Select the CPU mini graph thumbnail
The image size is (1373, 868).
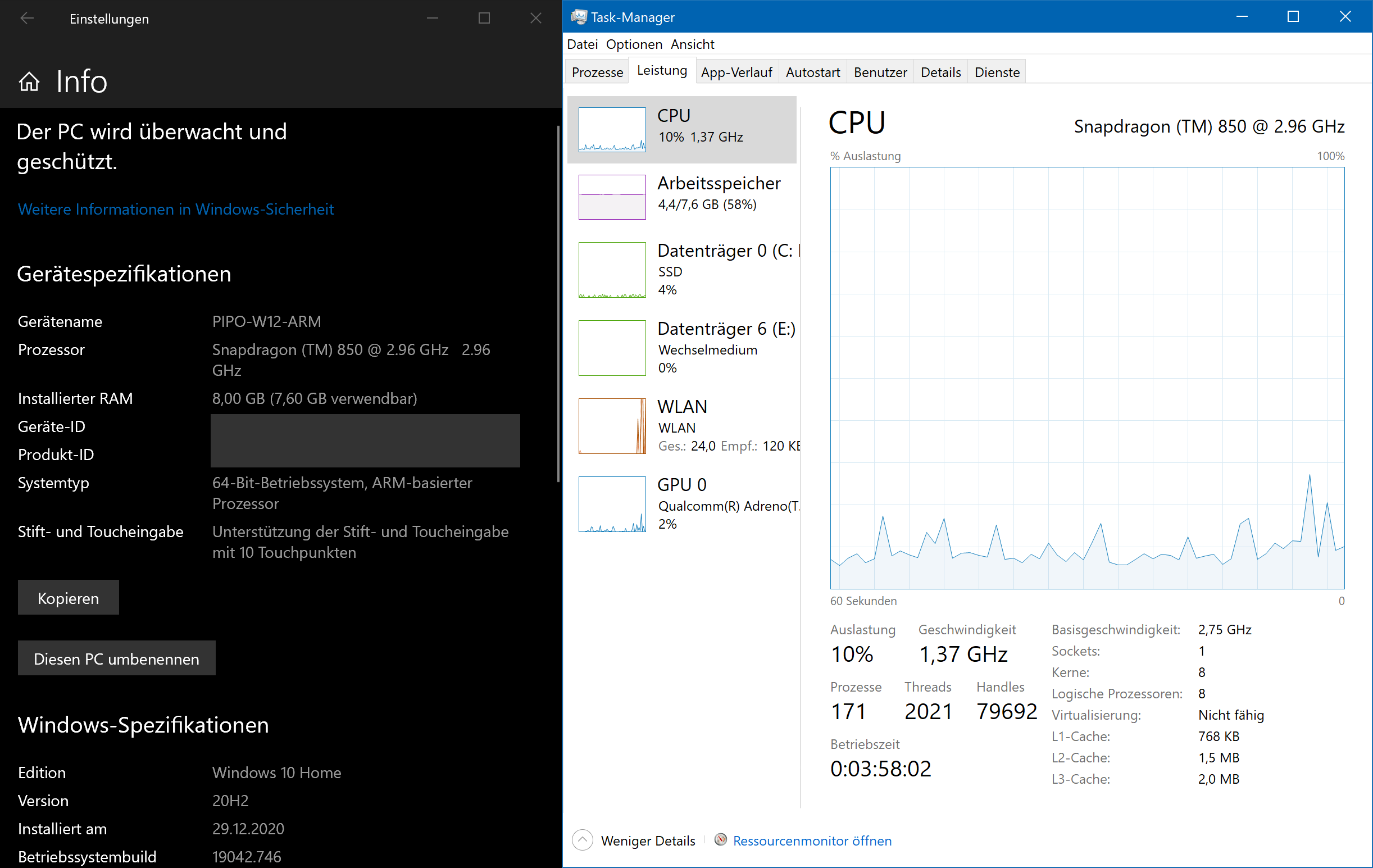click(612, 129)
